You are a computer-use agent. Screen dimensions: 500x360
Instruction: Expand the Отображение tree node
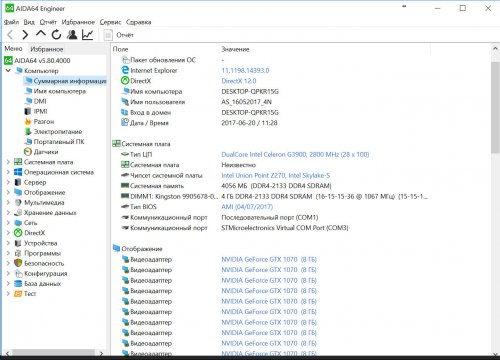[x=8, y=192]
